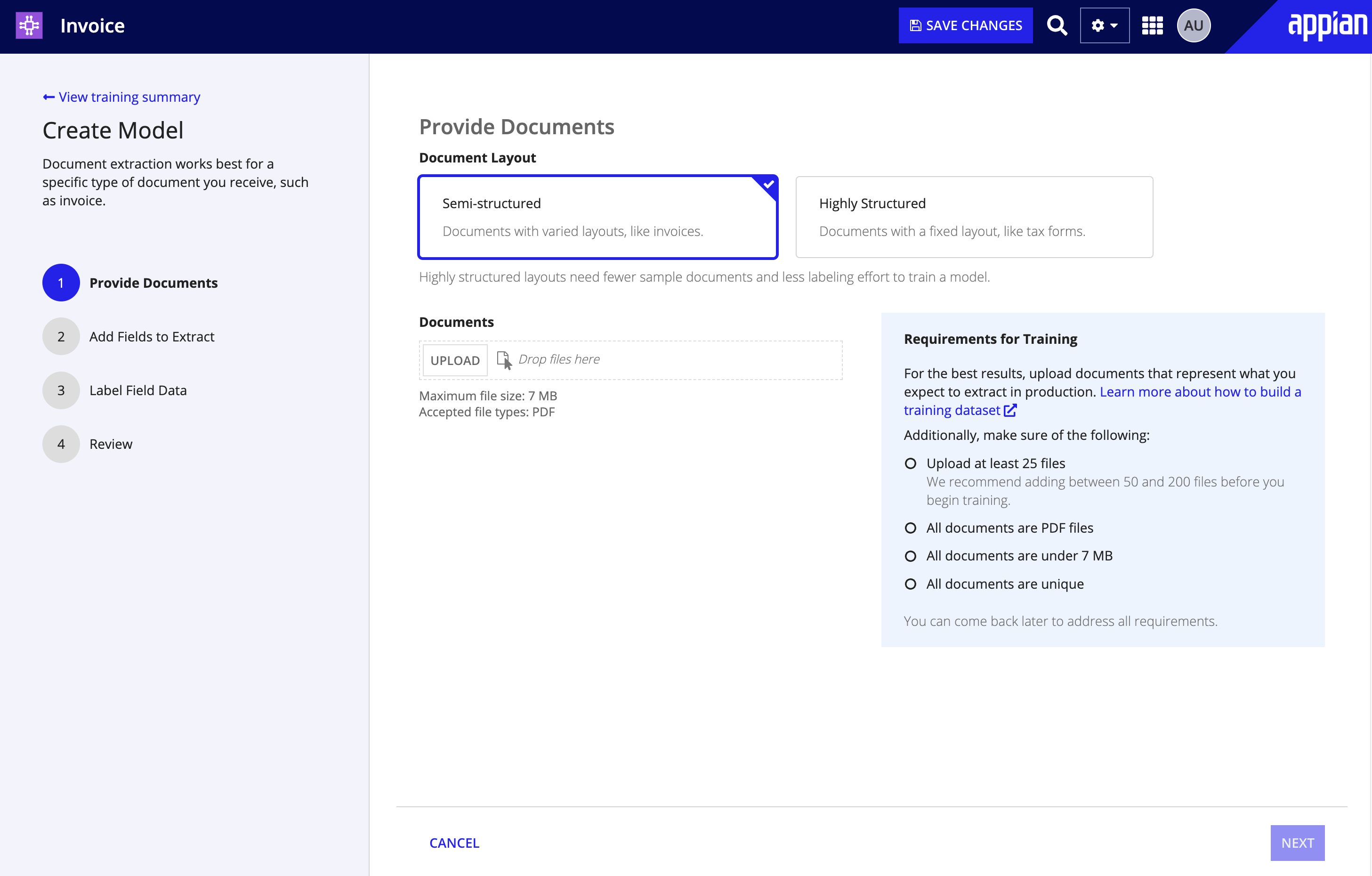Click the Provide Documents heading

click(517, 127)
